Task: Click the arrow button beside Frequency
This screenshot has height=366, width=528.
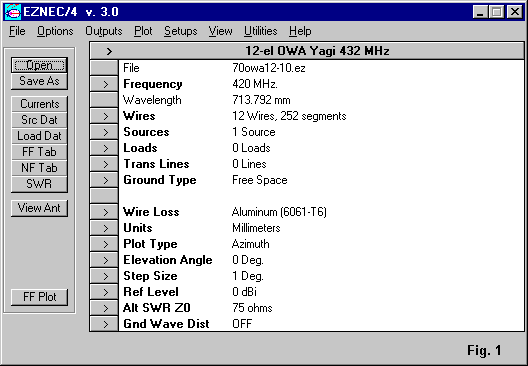Action: pyautogui.click(x=104, y=84)
